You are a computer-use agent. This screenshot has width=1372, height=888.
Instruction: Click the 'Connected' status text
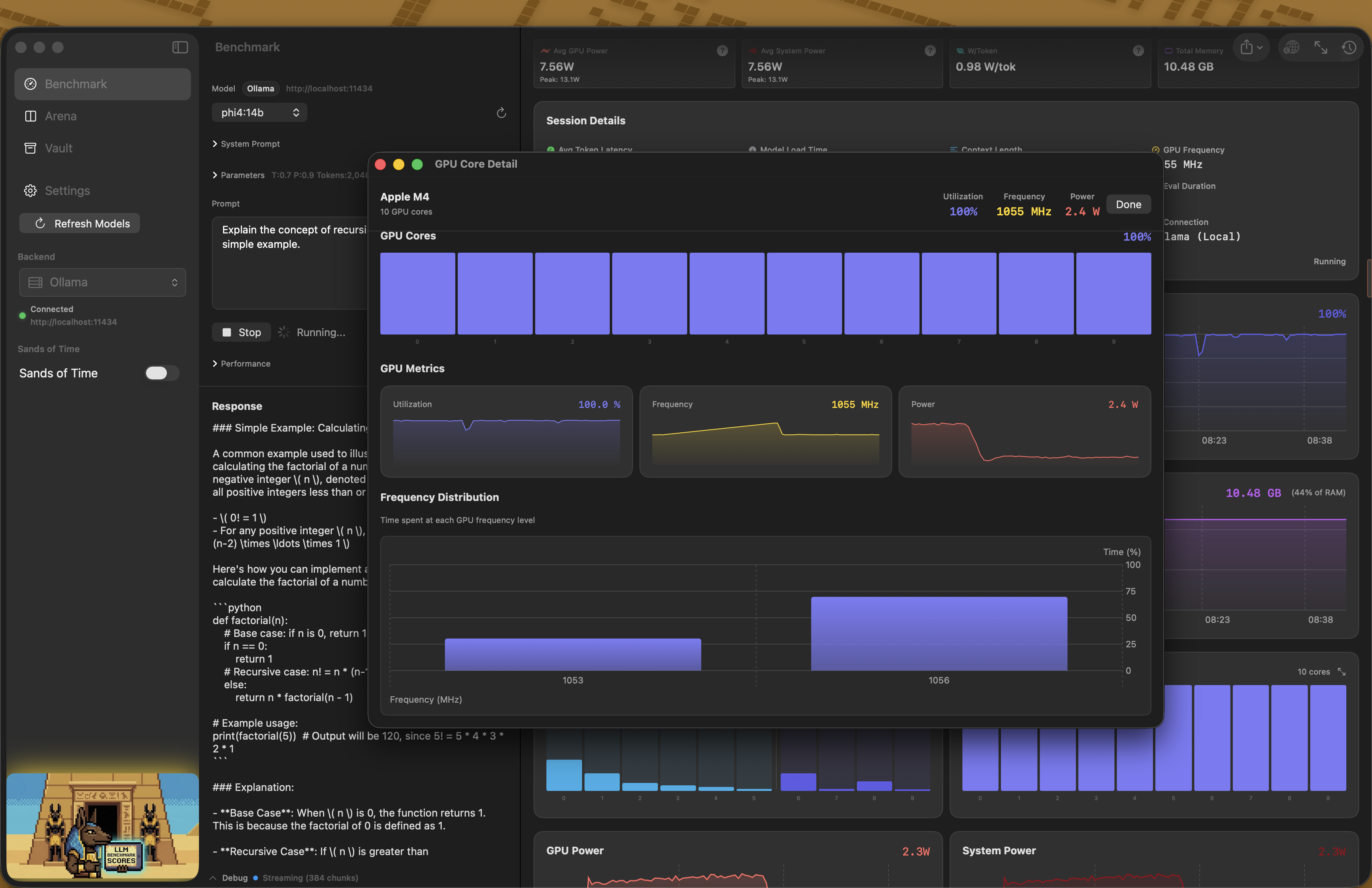[52, 310]
